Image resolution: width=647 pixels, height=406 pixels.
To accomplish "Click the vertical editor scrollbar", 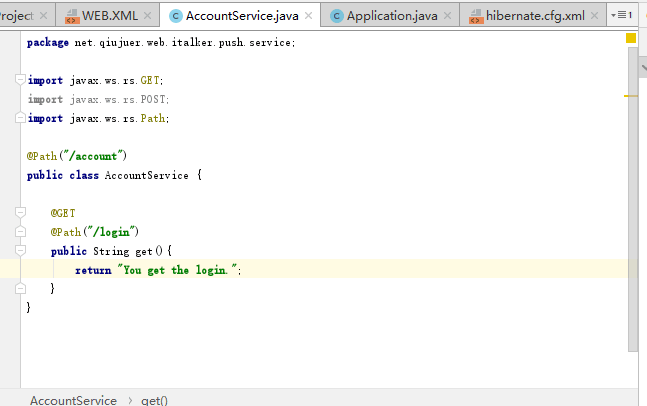I will pos(633,199).
